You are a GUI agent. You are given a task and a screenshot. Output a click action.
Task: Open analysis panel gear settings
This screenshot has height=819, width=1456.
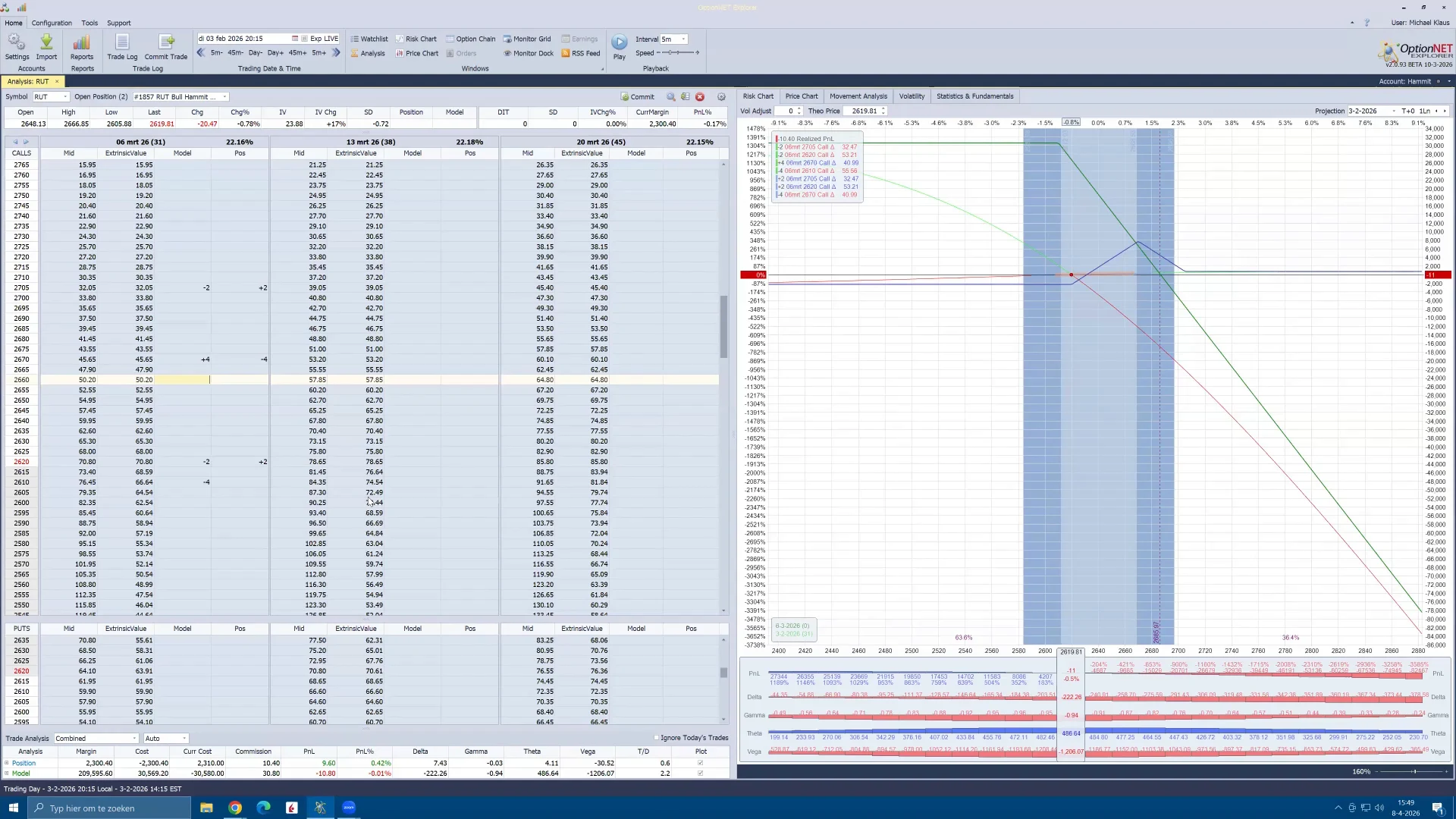(x=721, y=97)
